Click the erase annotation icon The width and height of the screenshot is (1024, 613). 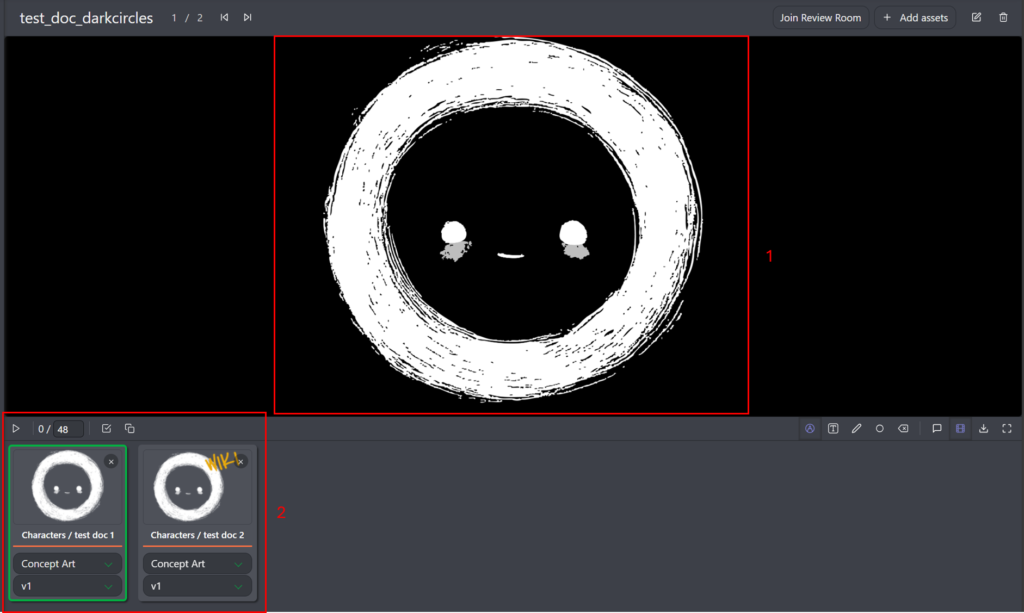tap(903, 428)
